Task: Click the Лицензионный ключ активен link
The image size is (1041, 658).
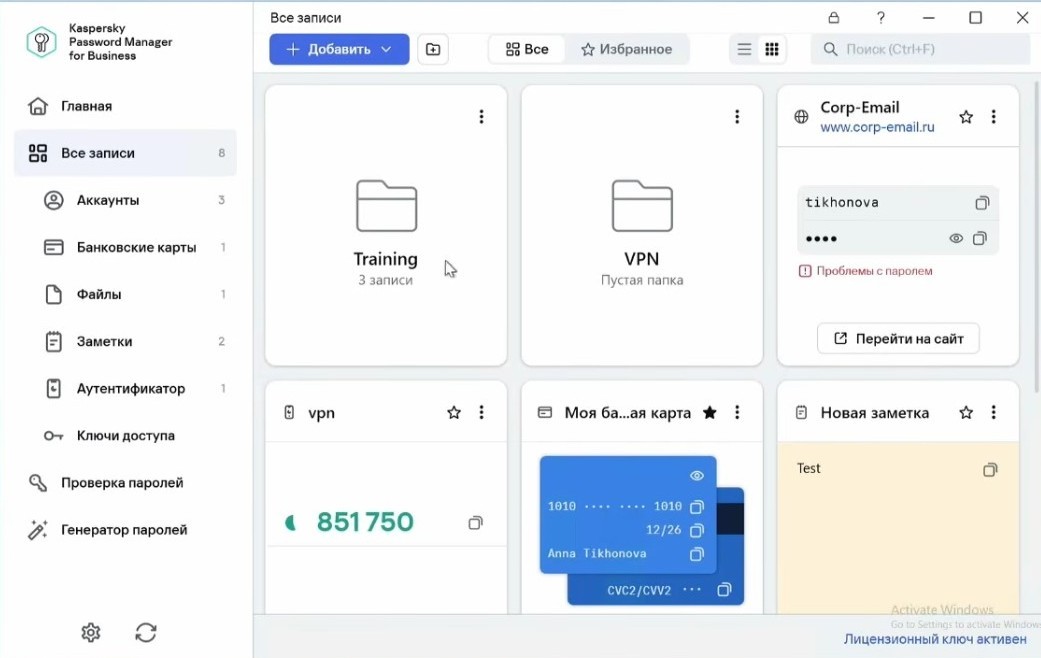Action: point(935,639)
